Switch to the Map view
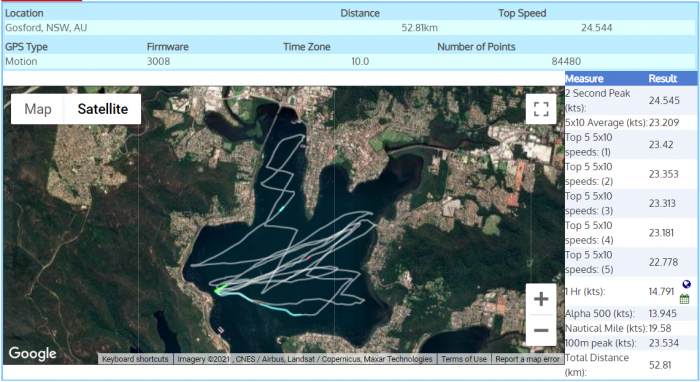 pos(38,109)
